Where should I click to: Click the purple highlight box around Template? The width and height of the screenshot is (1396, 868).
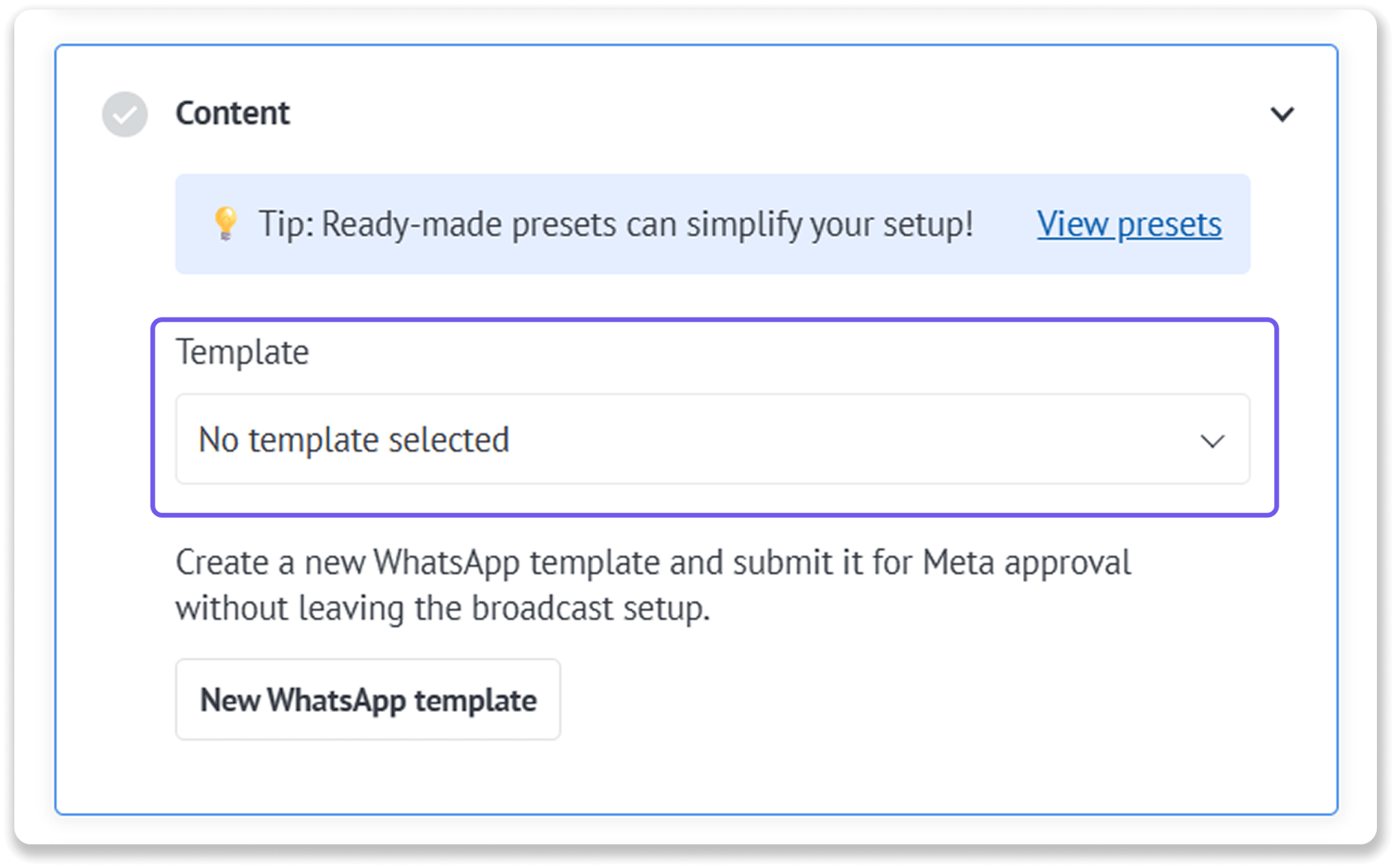714,417
